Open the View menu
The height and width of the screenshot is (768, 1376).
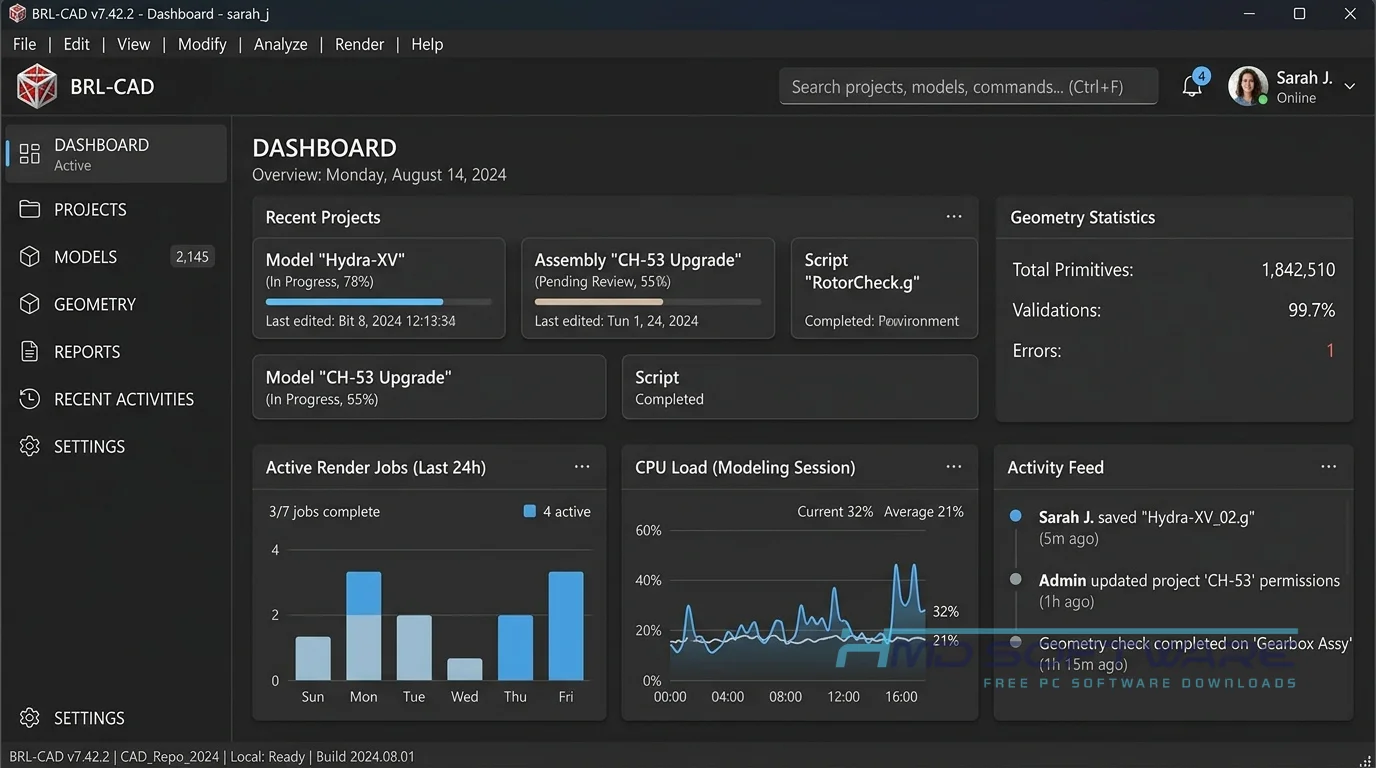(133, 44)
